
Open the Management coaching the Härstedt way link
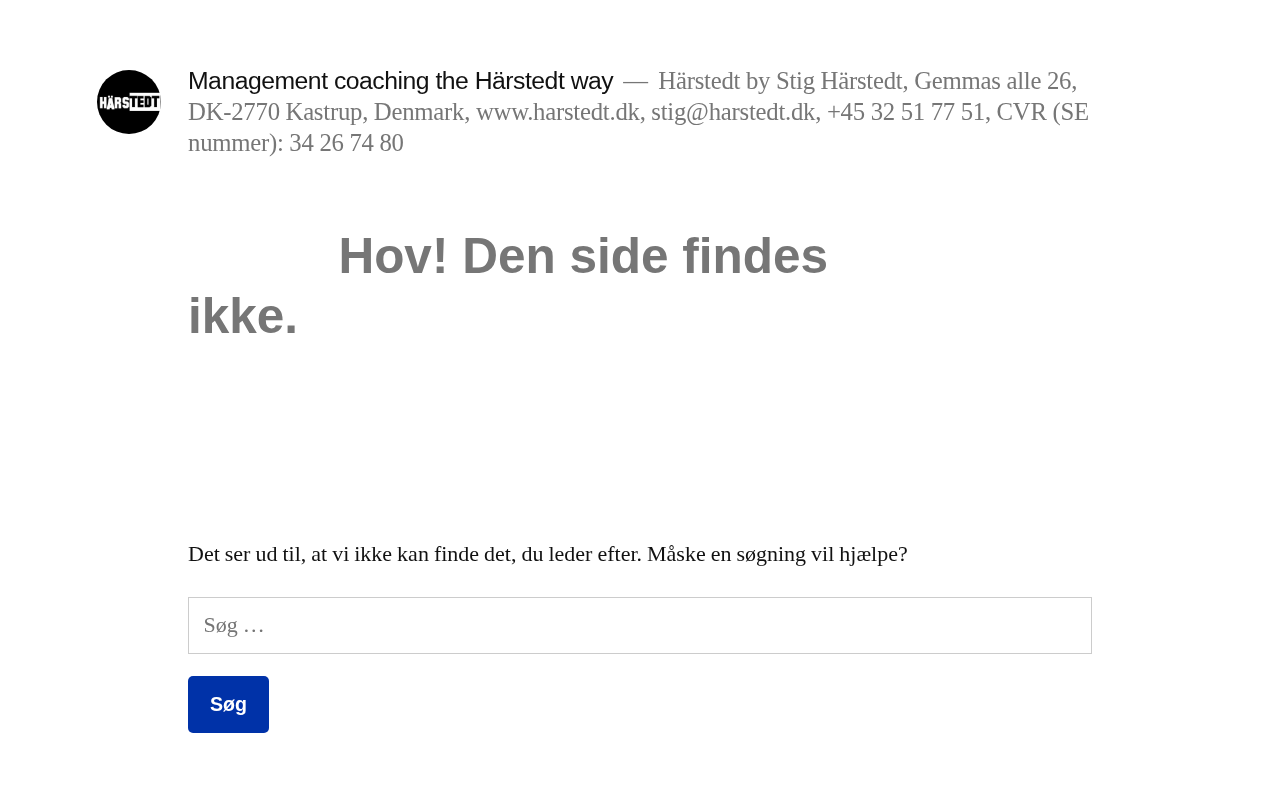point(400,81)
